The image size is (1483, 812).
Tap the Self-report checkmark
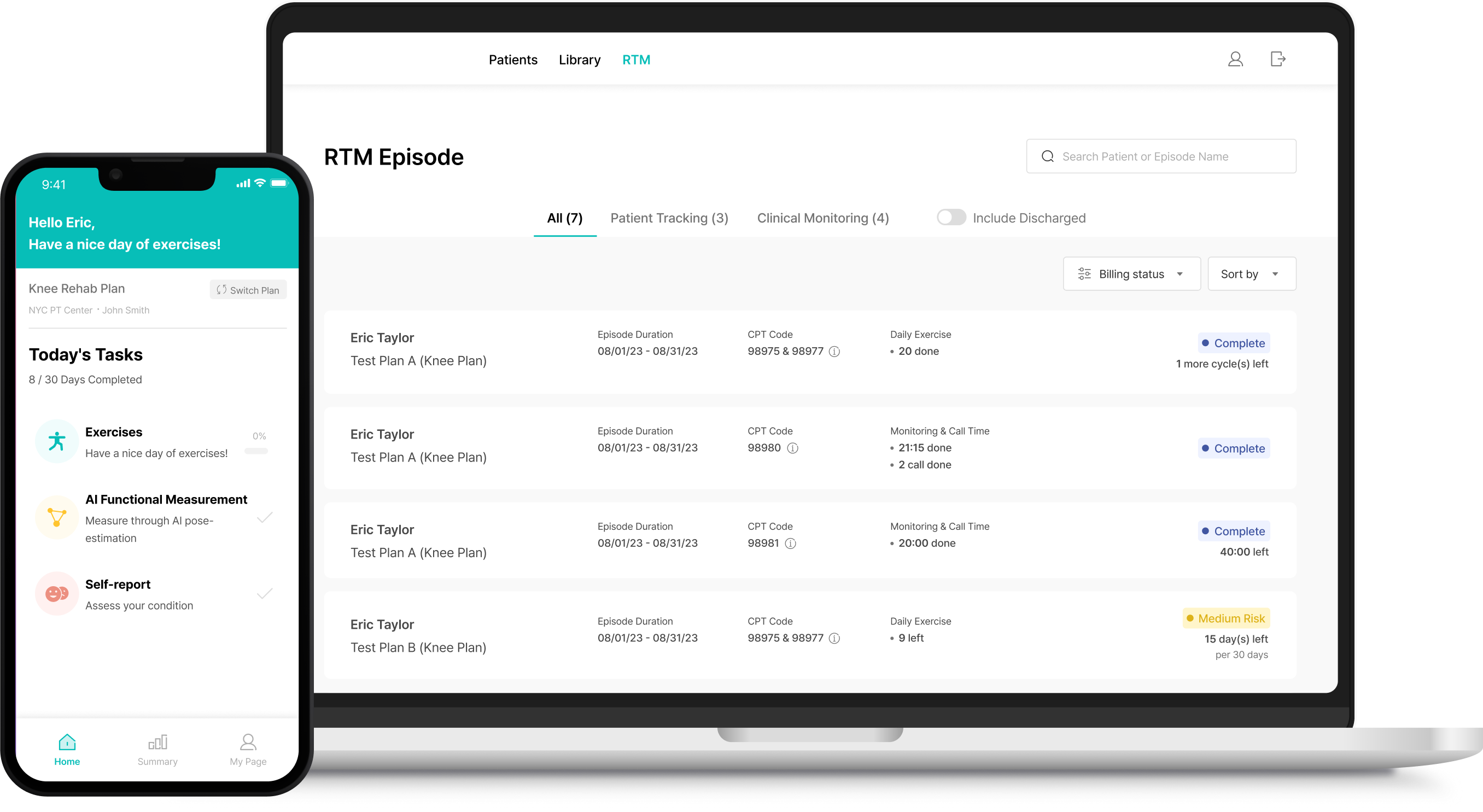pyautogui.click(x=264, y=593)
